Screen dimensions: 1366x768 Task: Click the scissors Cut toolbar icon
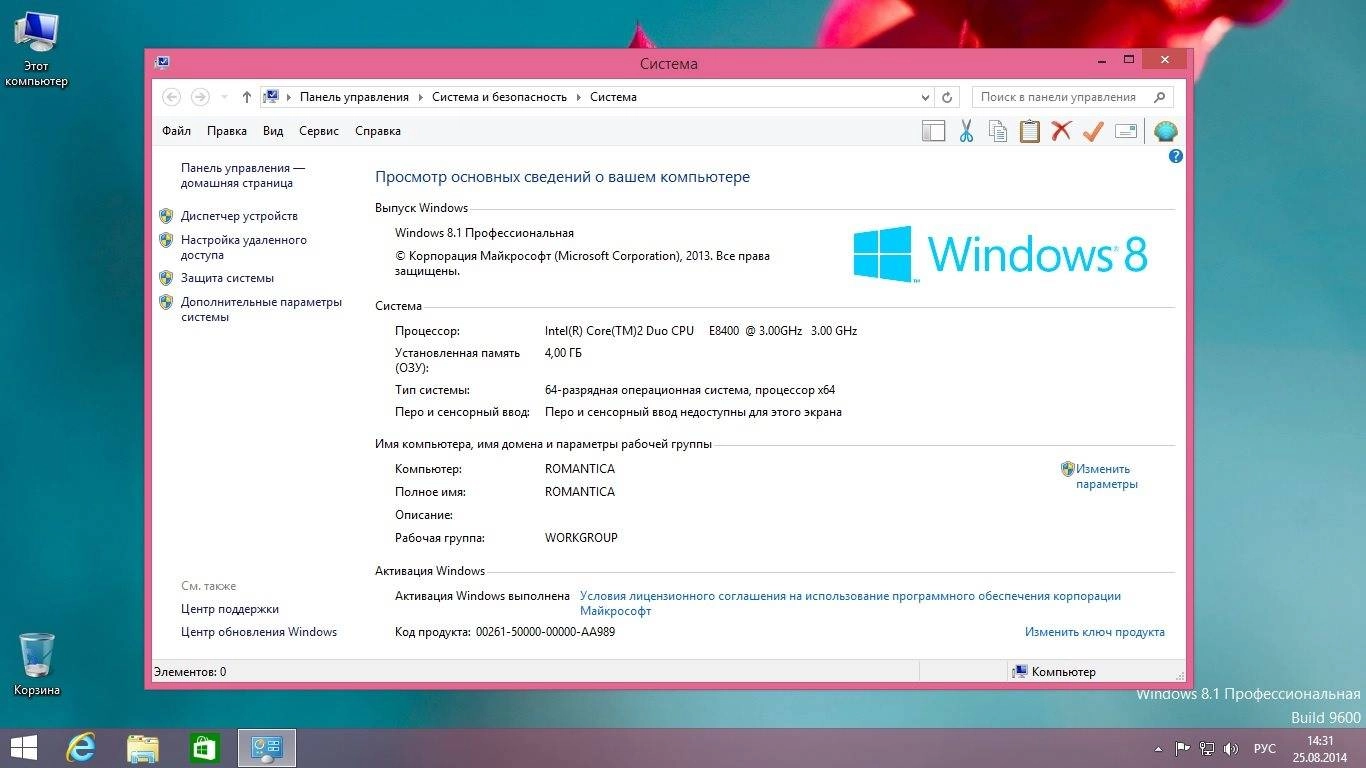pos(966,131)
